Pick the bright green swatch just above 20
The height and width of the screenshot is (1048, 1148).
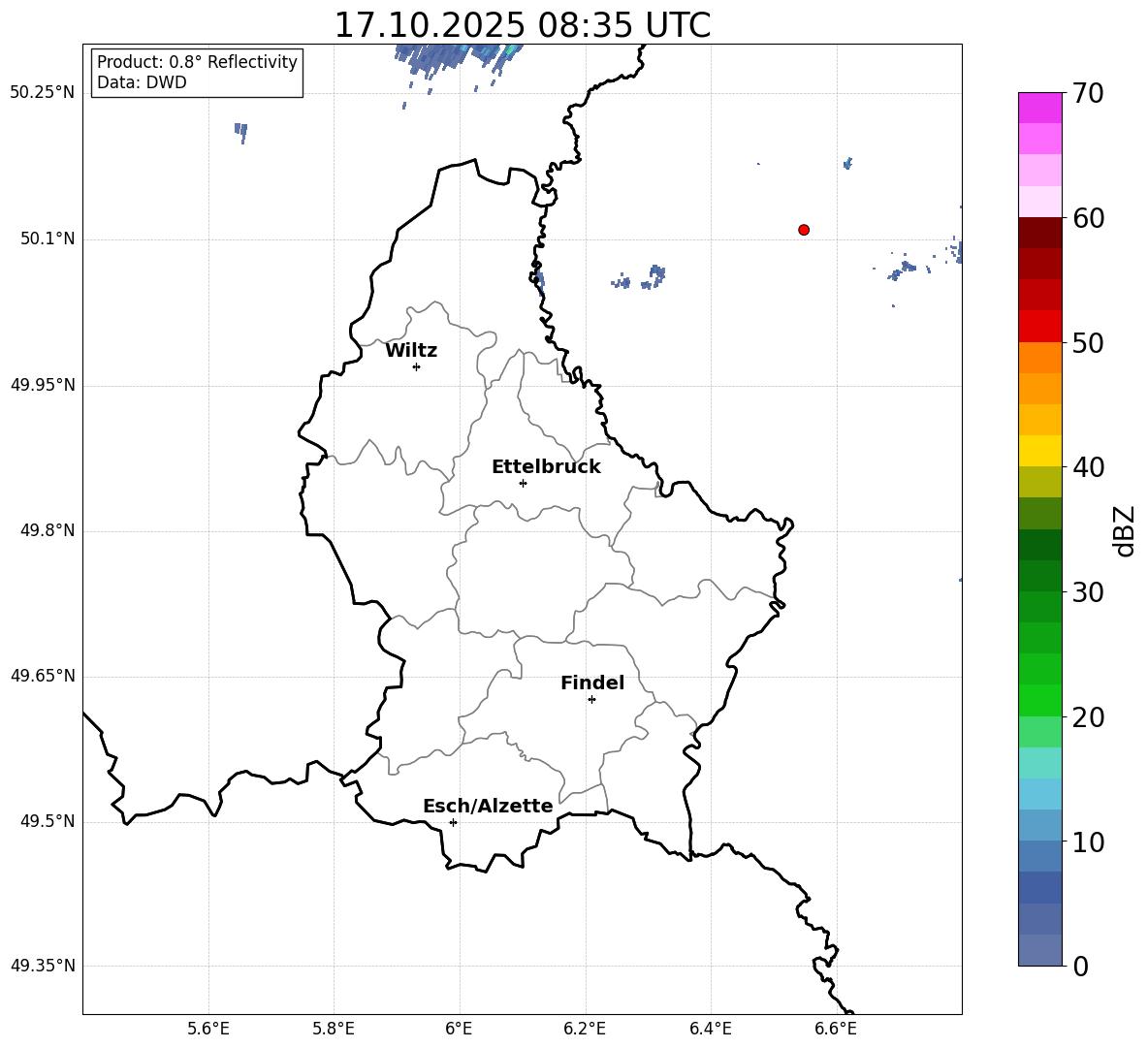tap(1040, 700)
